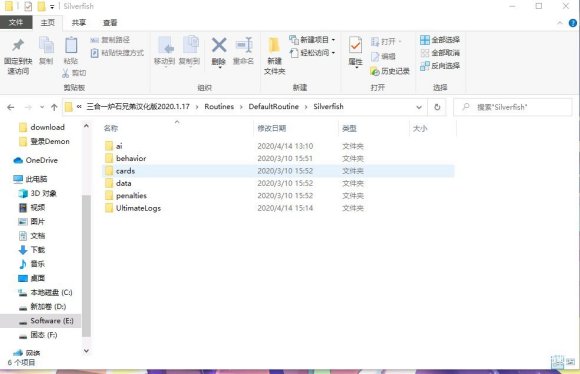The width and height of the screenshot is (580, 374).
Task: Select the ai folder
Action: pyautogui.click(x=277, y=146)
